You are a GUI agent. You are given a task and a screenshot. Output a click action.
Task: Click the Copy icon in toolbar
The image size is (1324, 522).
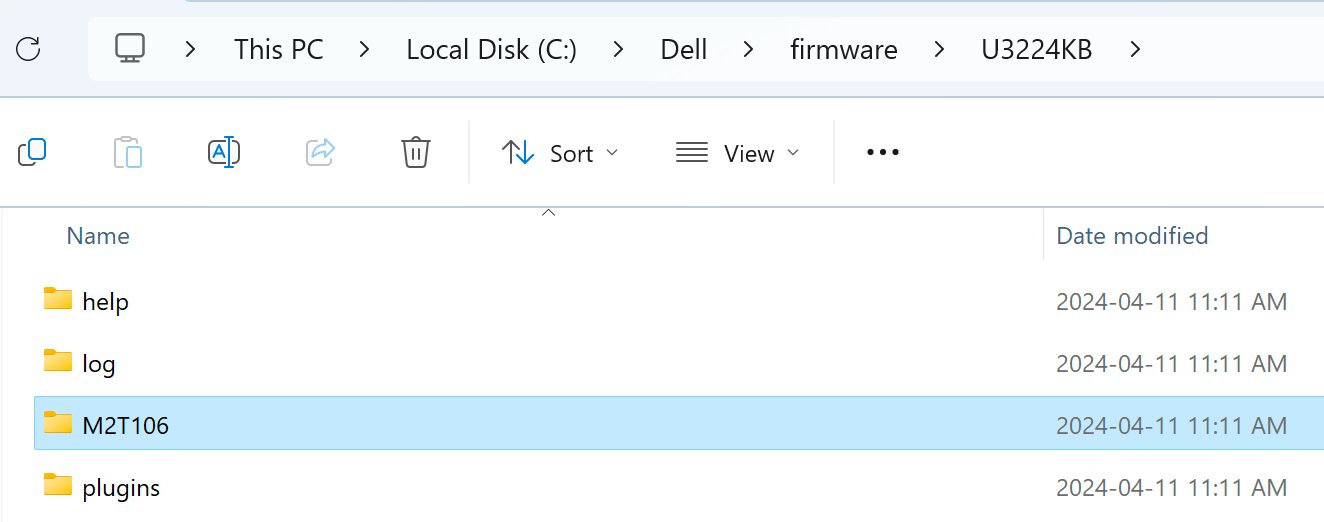[32, 152]
